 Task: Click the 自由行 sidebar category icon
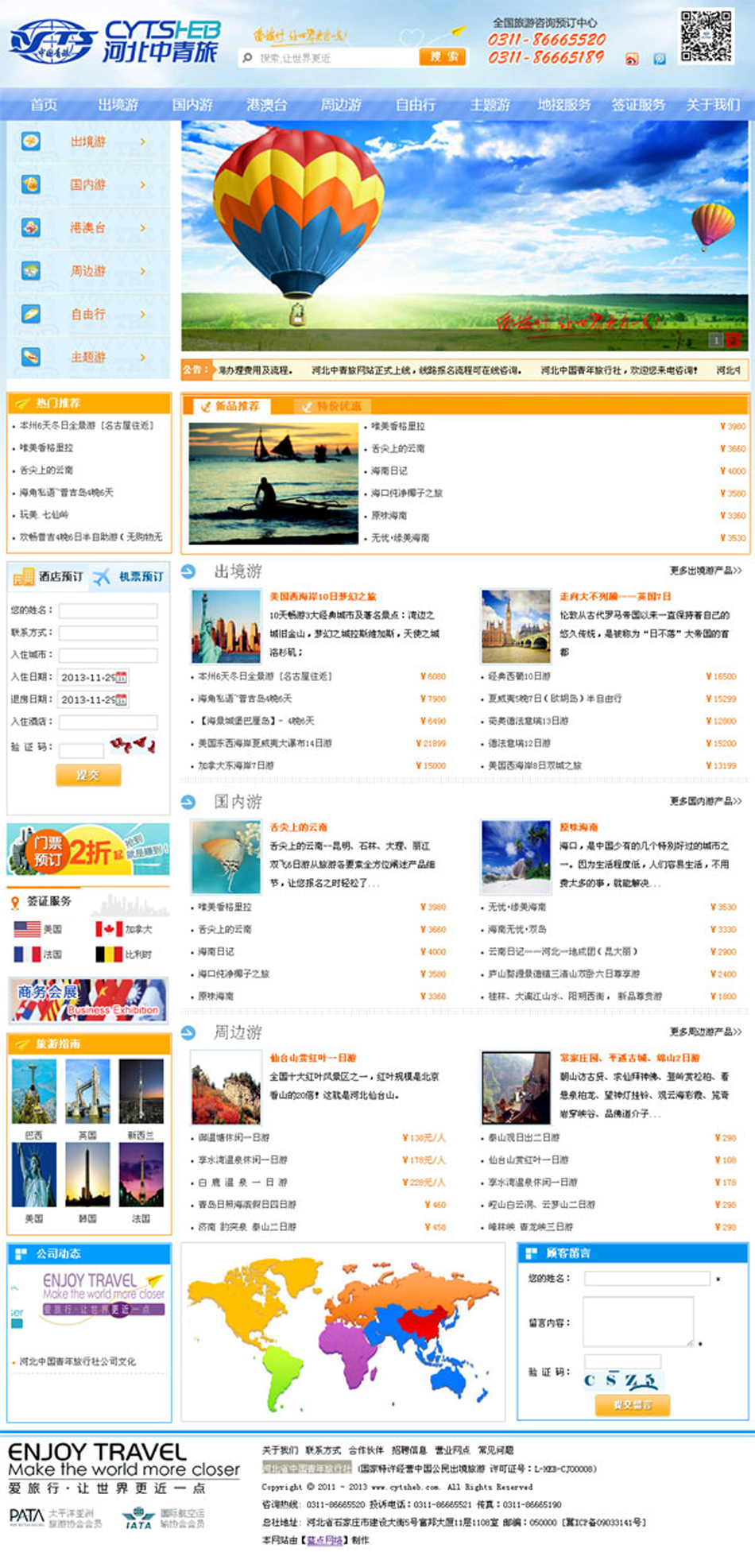tap(30, 314)
